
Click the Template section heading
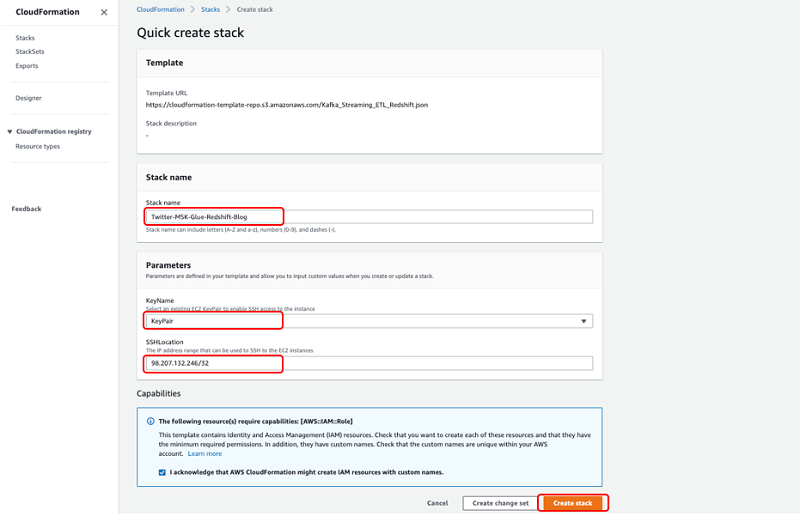coord(164,63)
